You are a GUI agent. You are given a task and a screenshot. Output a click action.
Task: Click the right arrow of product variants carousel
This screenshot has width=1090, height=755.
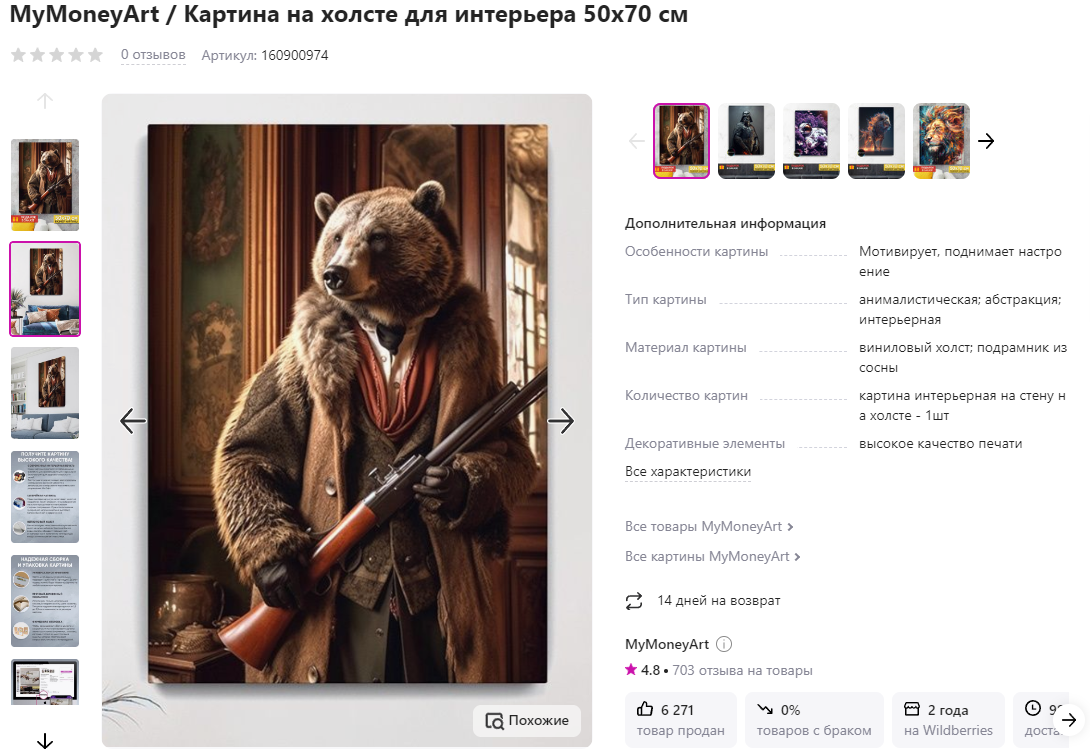(986, 141)
